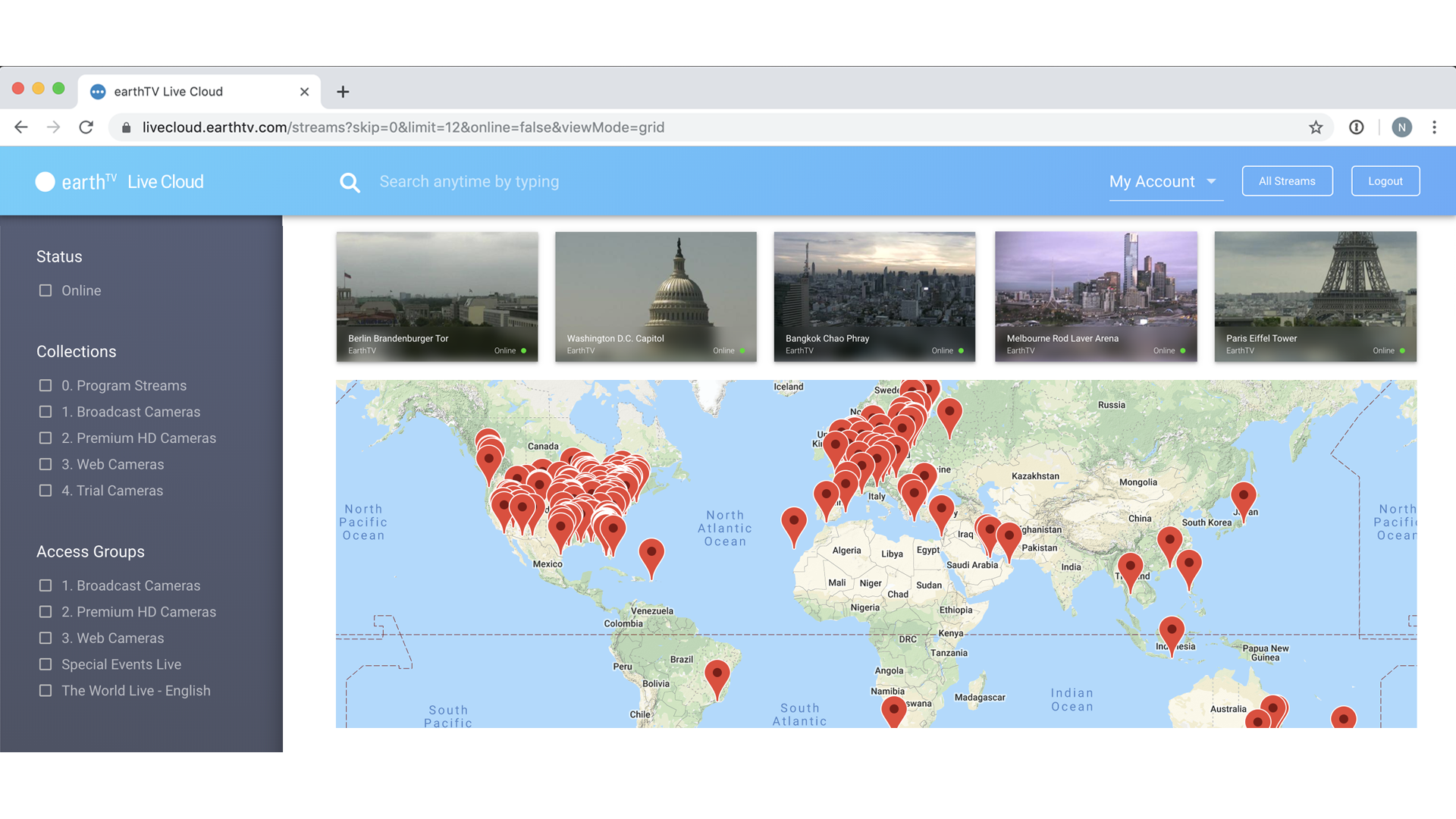Click the map pin near Namibia
Image resolution: width=1456 pixels, height=819 pixels.
tap(893, 713)
